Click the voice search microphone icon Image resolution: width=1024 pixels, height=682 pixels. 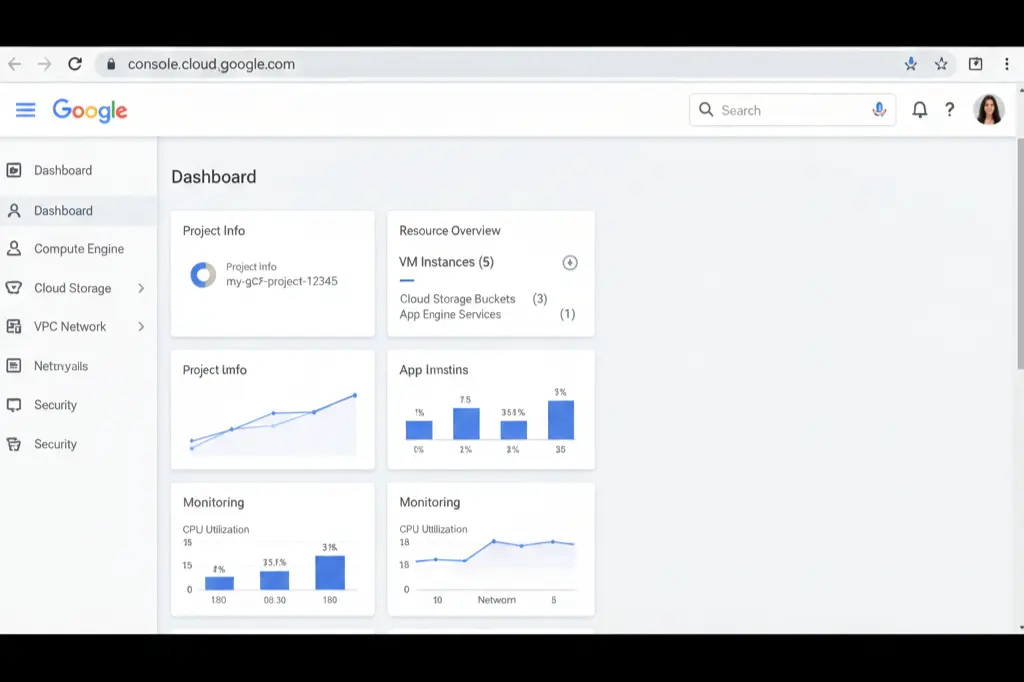click(x=879, y=110)
